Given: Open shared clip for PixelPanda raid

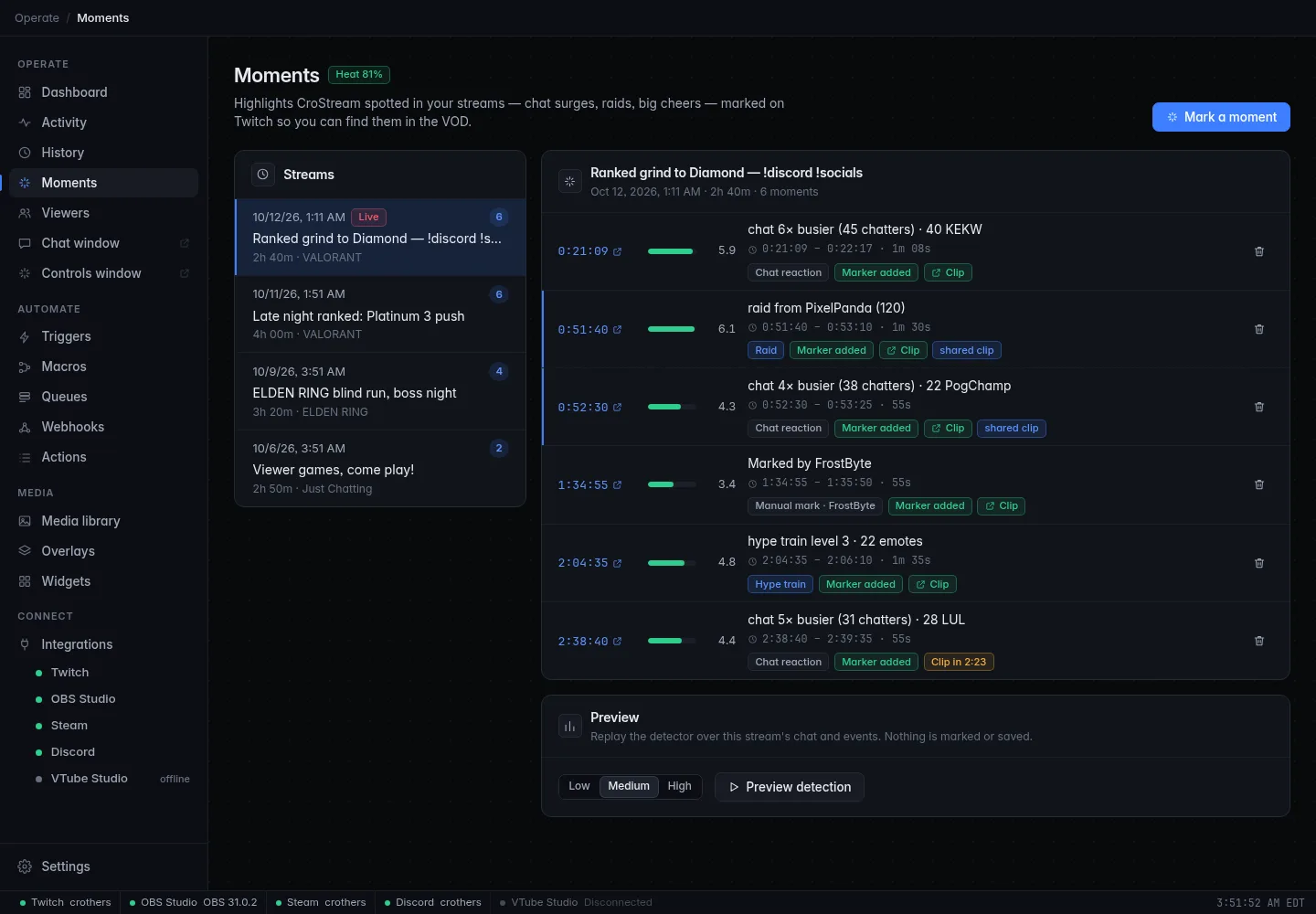Looking at the screenshot, I should (x=966, y=350).
